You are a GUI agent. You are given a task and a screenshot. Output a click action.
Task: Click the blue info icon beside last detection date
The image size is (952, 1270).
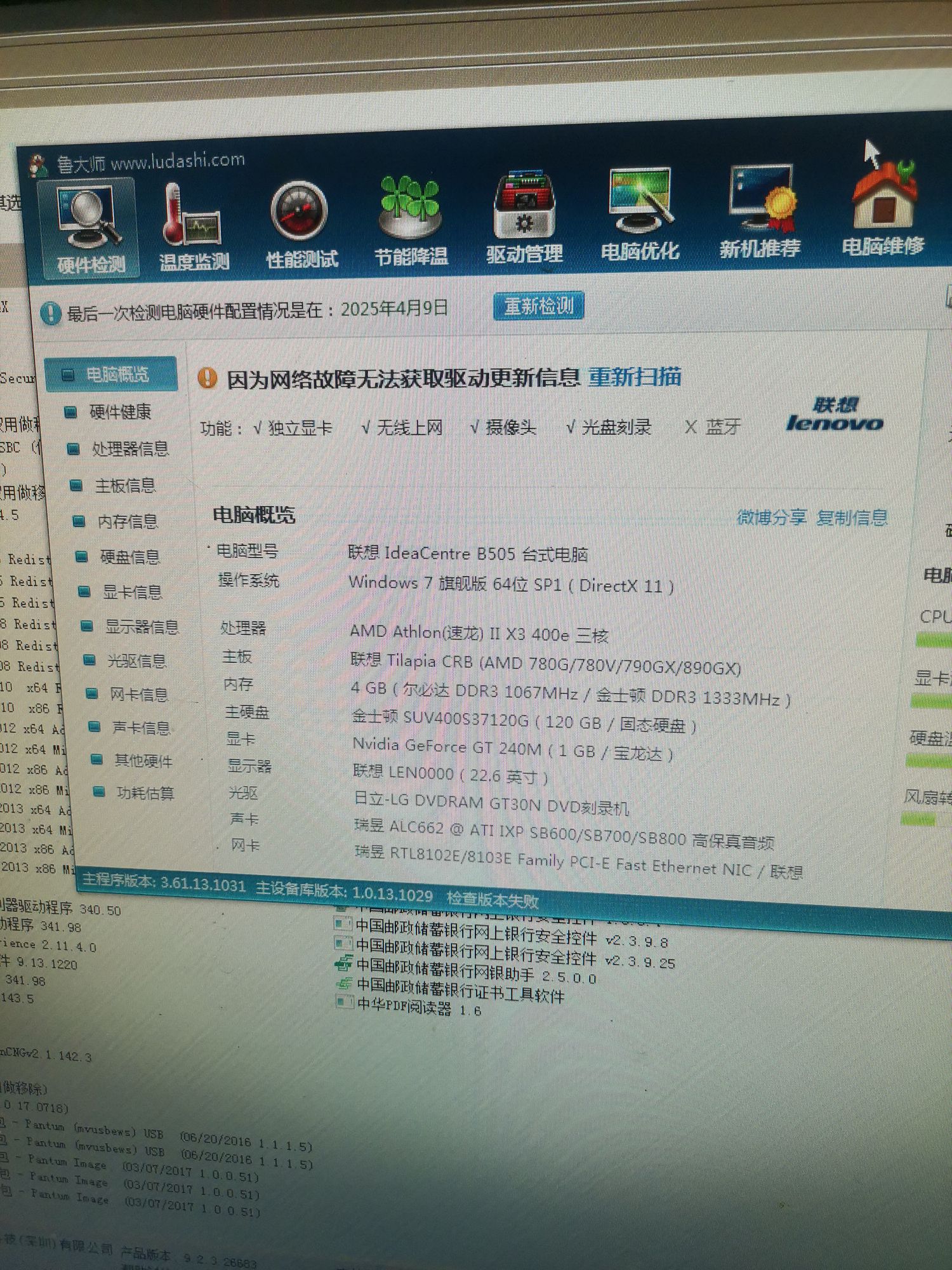50,313
